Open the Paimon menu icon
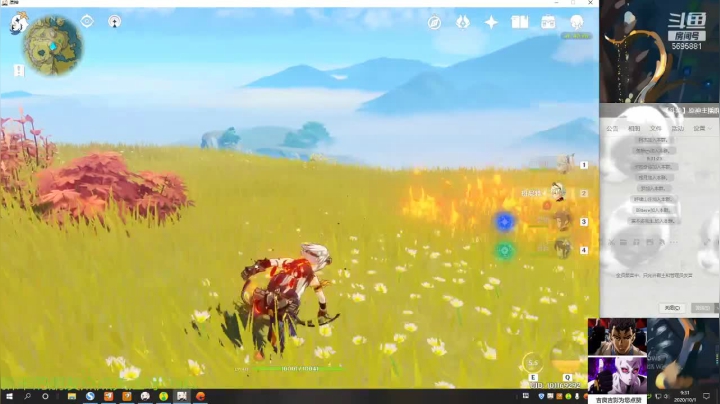Screen dimensions: 720x404 [x=18, y=23]
